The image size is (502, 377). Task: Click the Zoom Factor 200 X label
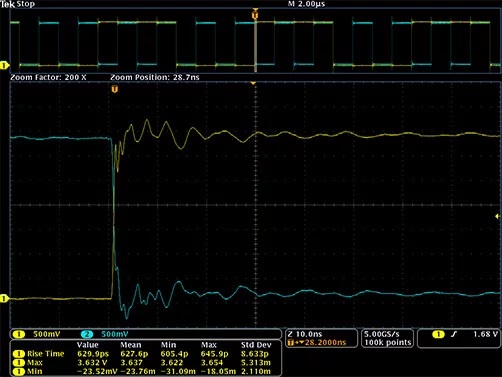pos(48,77)
